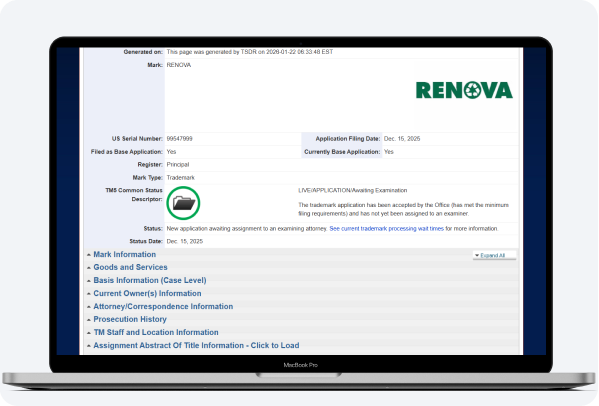Expand Current Owner(s) Information
The image size is (599, 406).
click(x=147, y=293)
